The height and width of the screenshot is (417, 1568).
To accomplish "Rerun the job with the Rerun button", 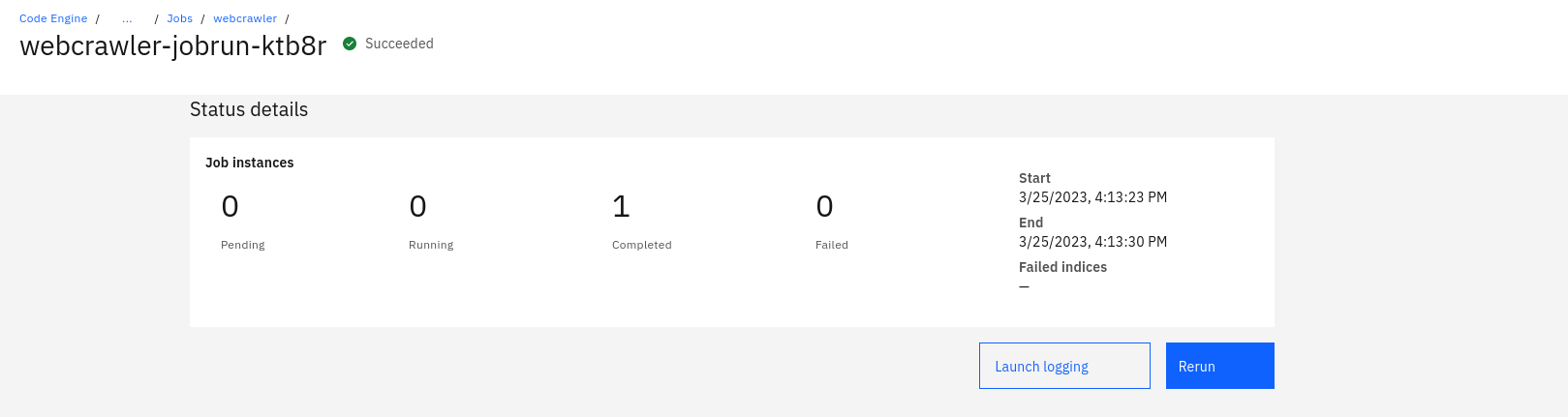I will click(x=1219, y=366).
